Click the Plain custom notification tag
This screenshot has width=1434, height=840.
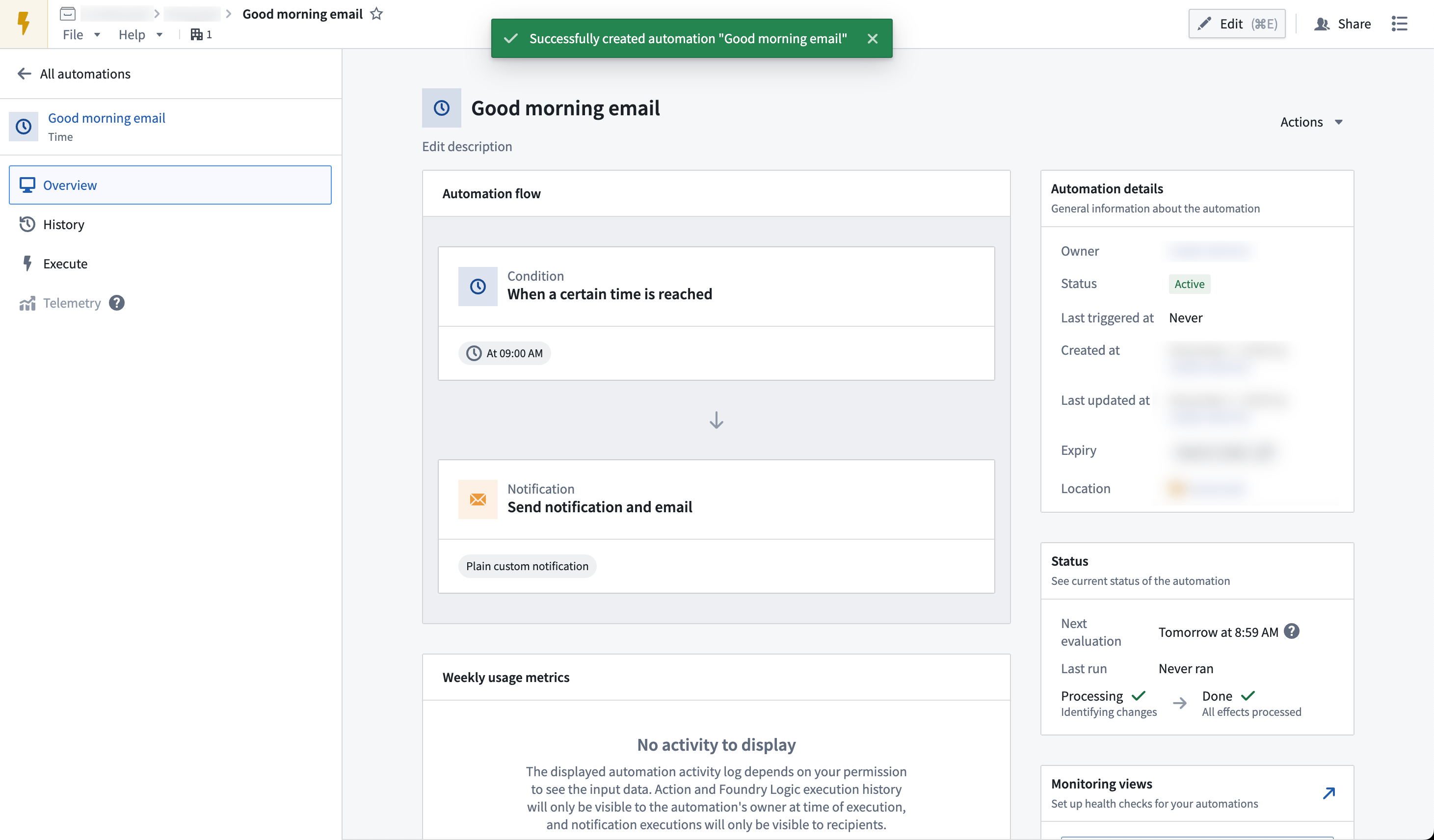coord(527,566)
